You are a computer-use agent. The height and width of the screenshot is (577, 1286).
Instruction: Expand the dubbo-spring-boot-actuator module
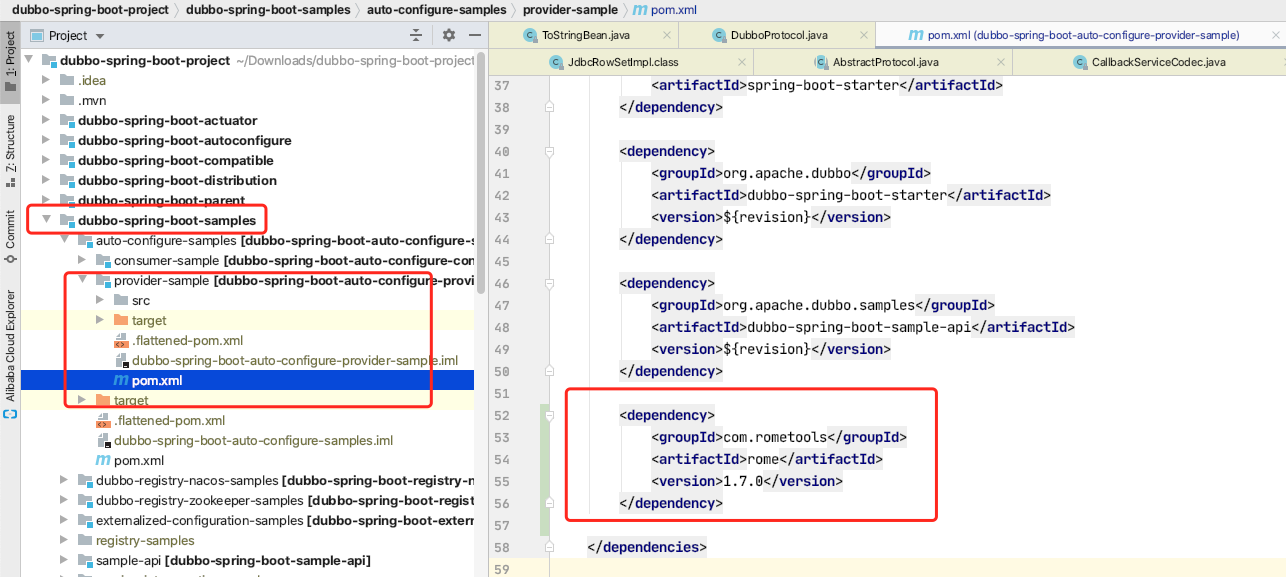(46, 120)
